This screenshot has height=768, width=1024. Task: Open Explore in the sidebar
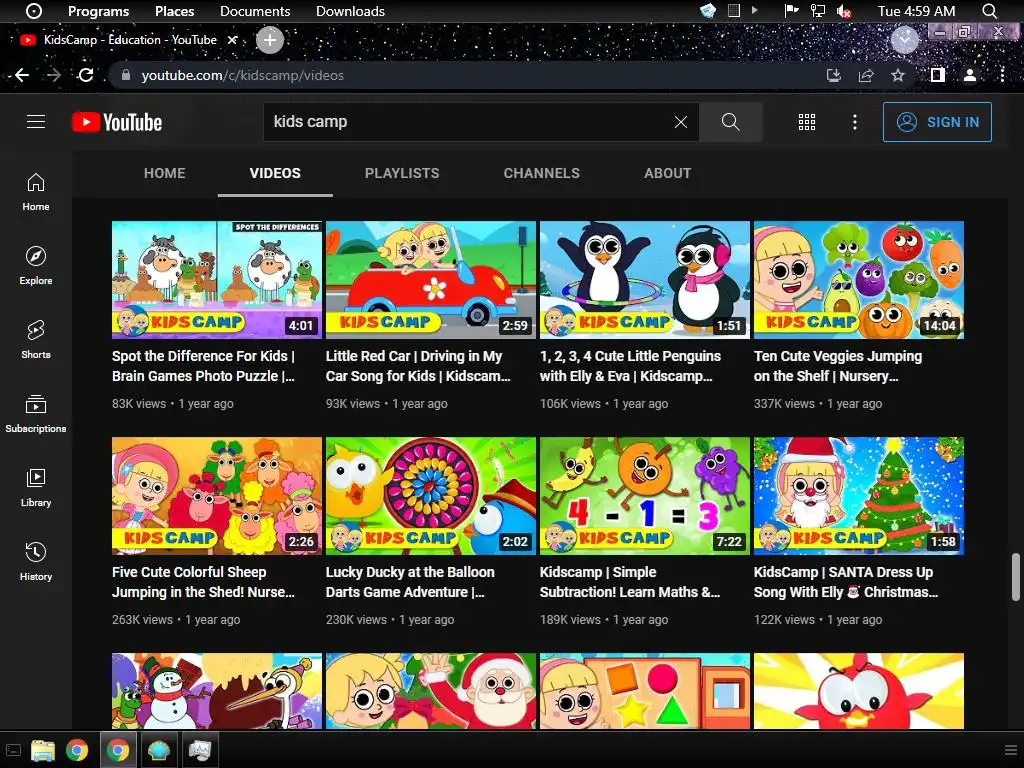point(36,266)
